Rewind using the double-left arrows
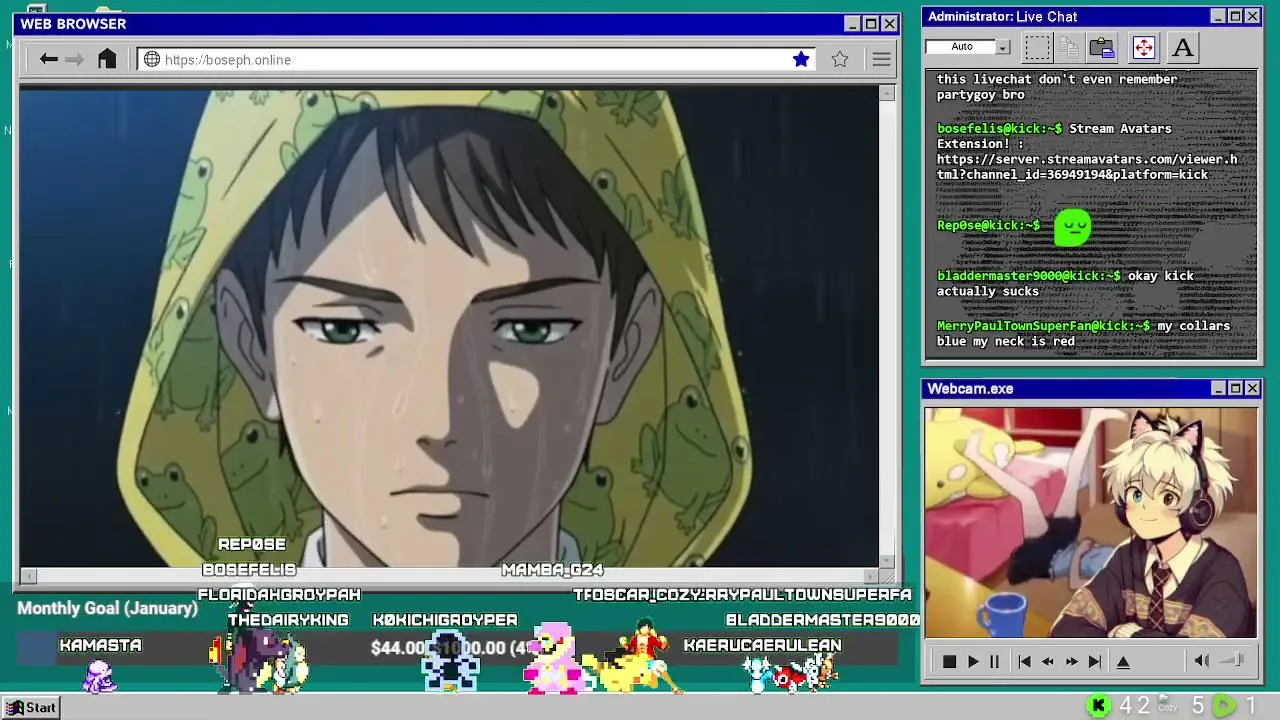This screenshot has height=720, width=1280. coord(1047,661)
